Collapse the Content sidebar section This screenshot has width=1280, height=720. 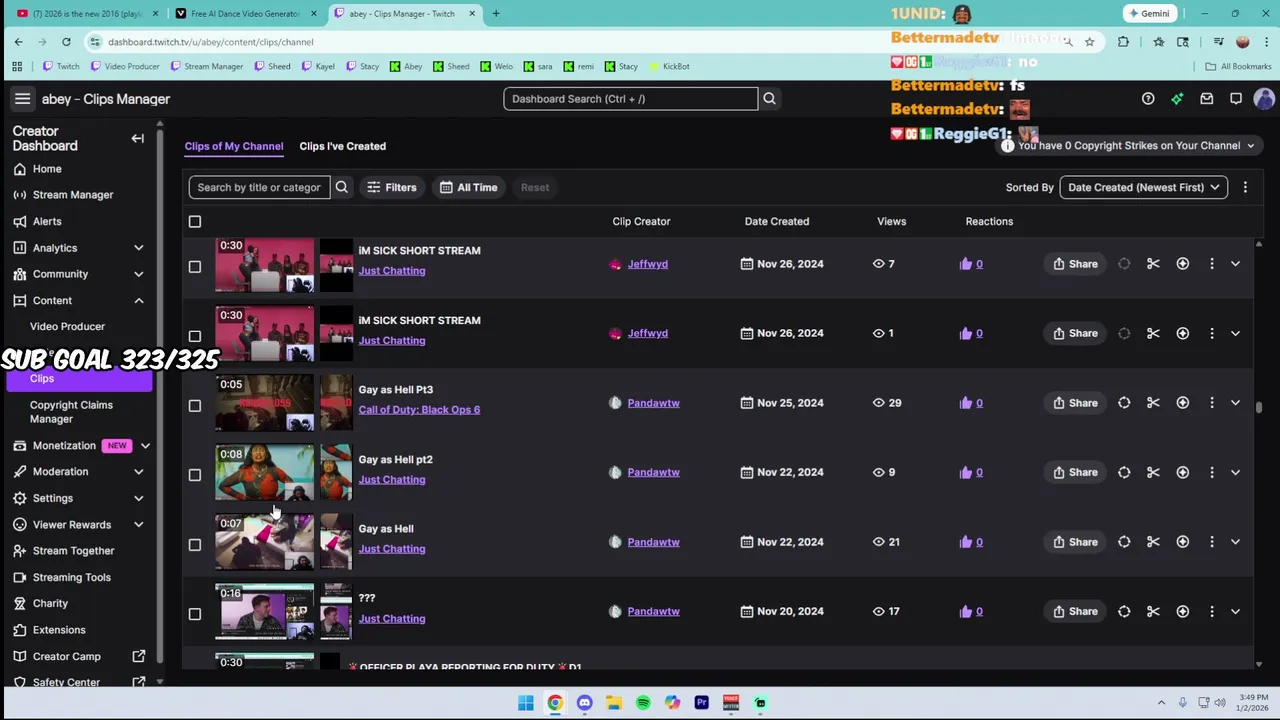[139, 301]
